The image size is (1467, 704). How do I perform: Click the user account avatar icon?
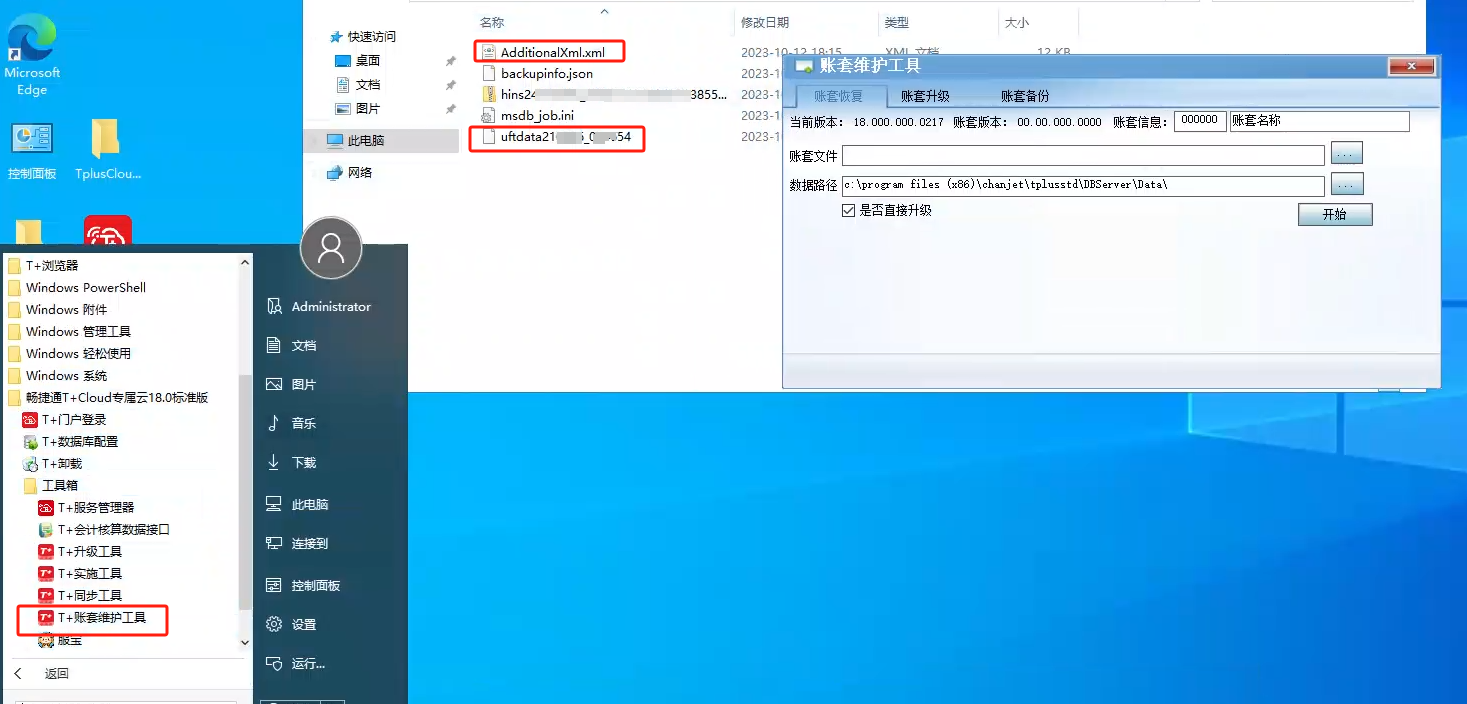tap(331, 248)
